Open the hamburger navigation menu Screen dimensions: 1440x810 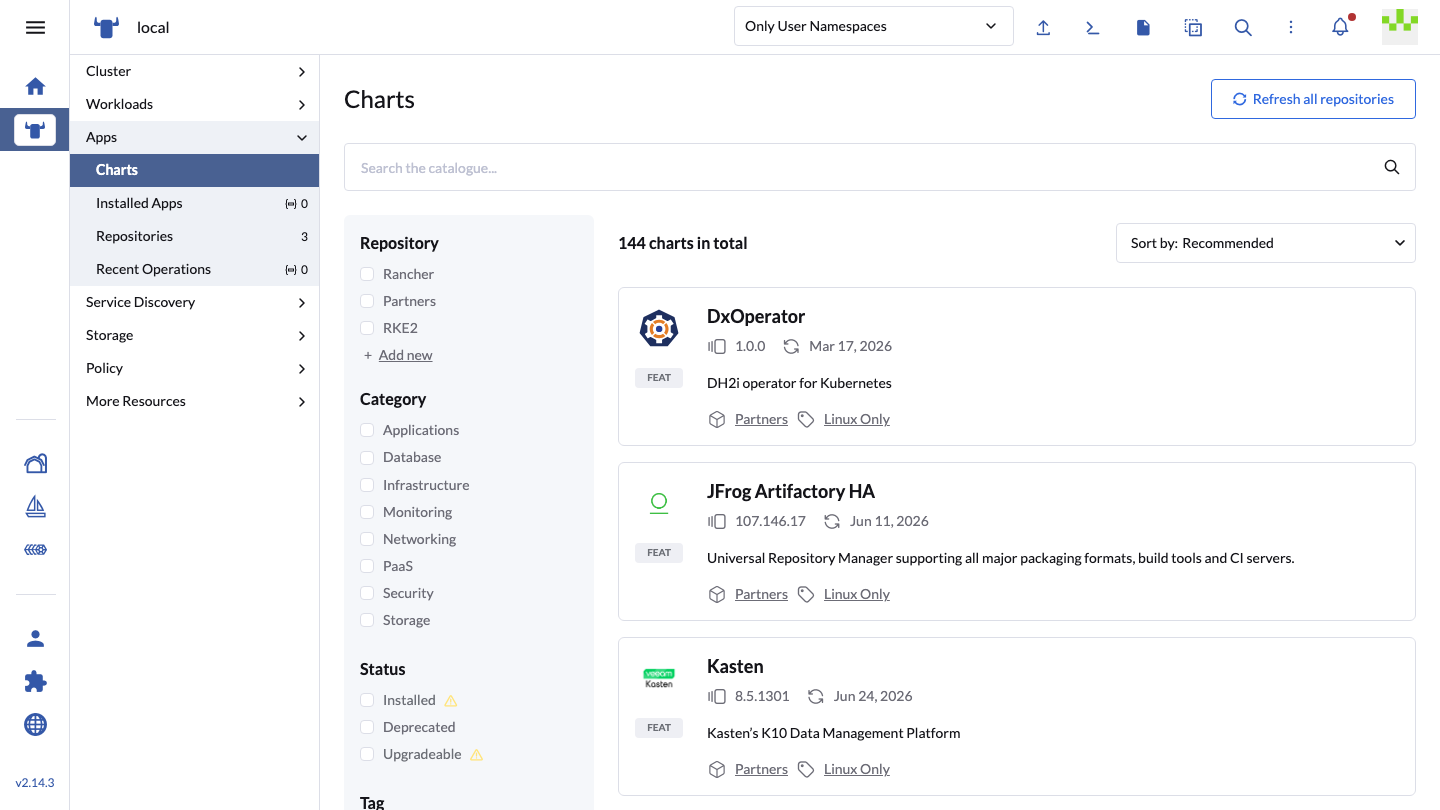pyautogui.click(x=35, y=27)
